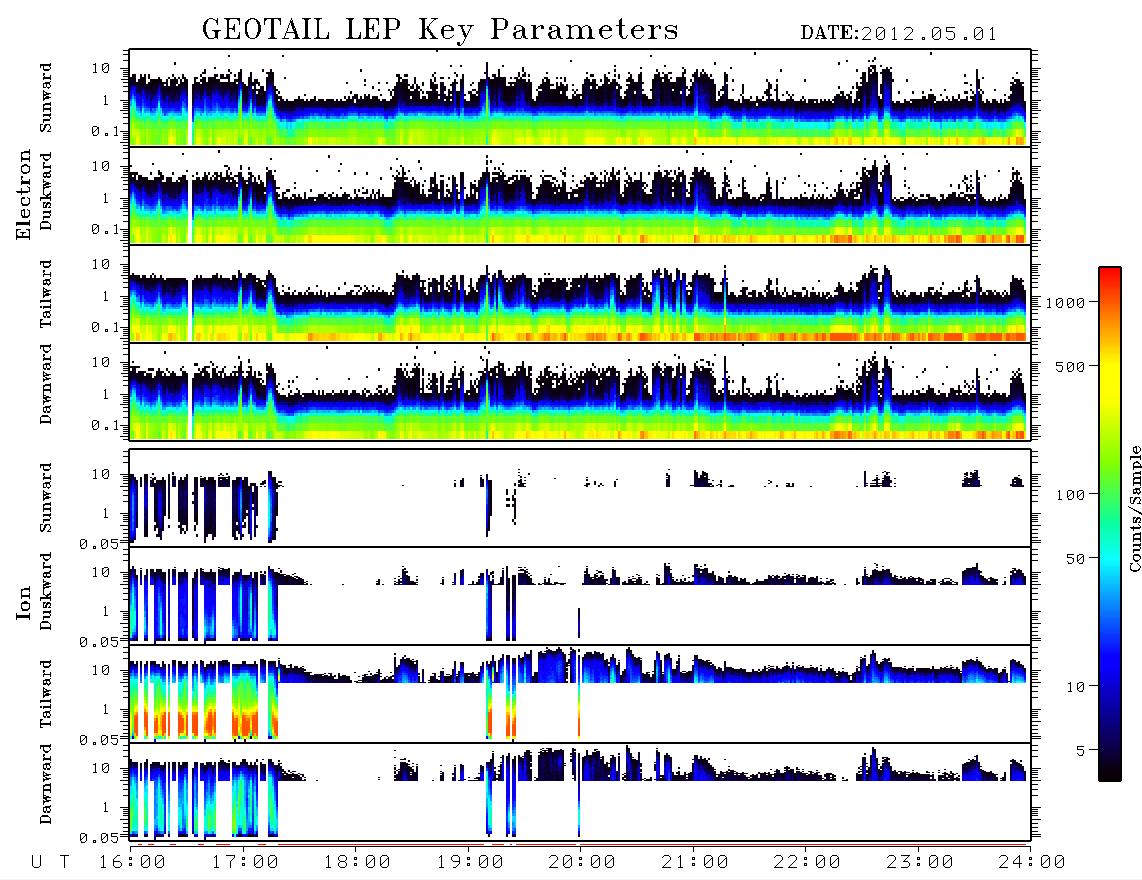Click the Ion Dawnward spectrogram
This screenshot has width=1142, height=880.
tap(580, 792)
